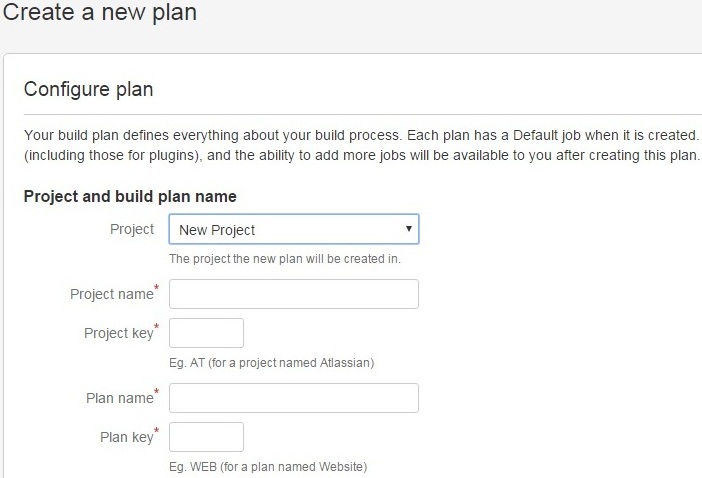Click the arrow on the Project select box
The width and height of the screenshot is (702, 478).
tap(408, 229)
